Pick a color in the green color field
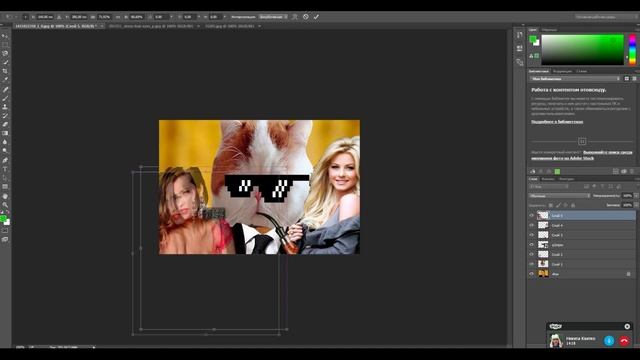This screenshot has width=640, height=360. (582, 49)
